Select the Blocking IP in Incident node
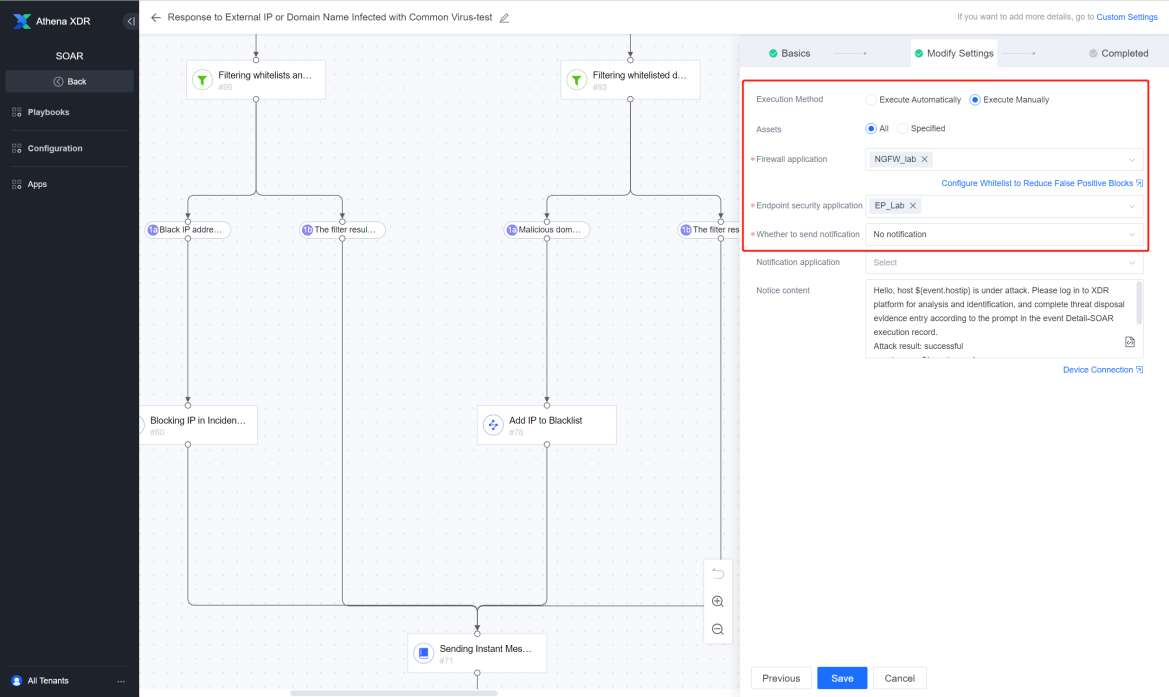 (x=198, y=425)
